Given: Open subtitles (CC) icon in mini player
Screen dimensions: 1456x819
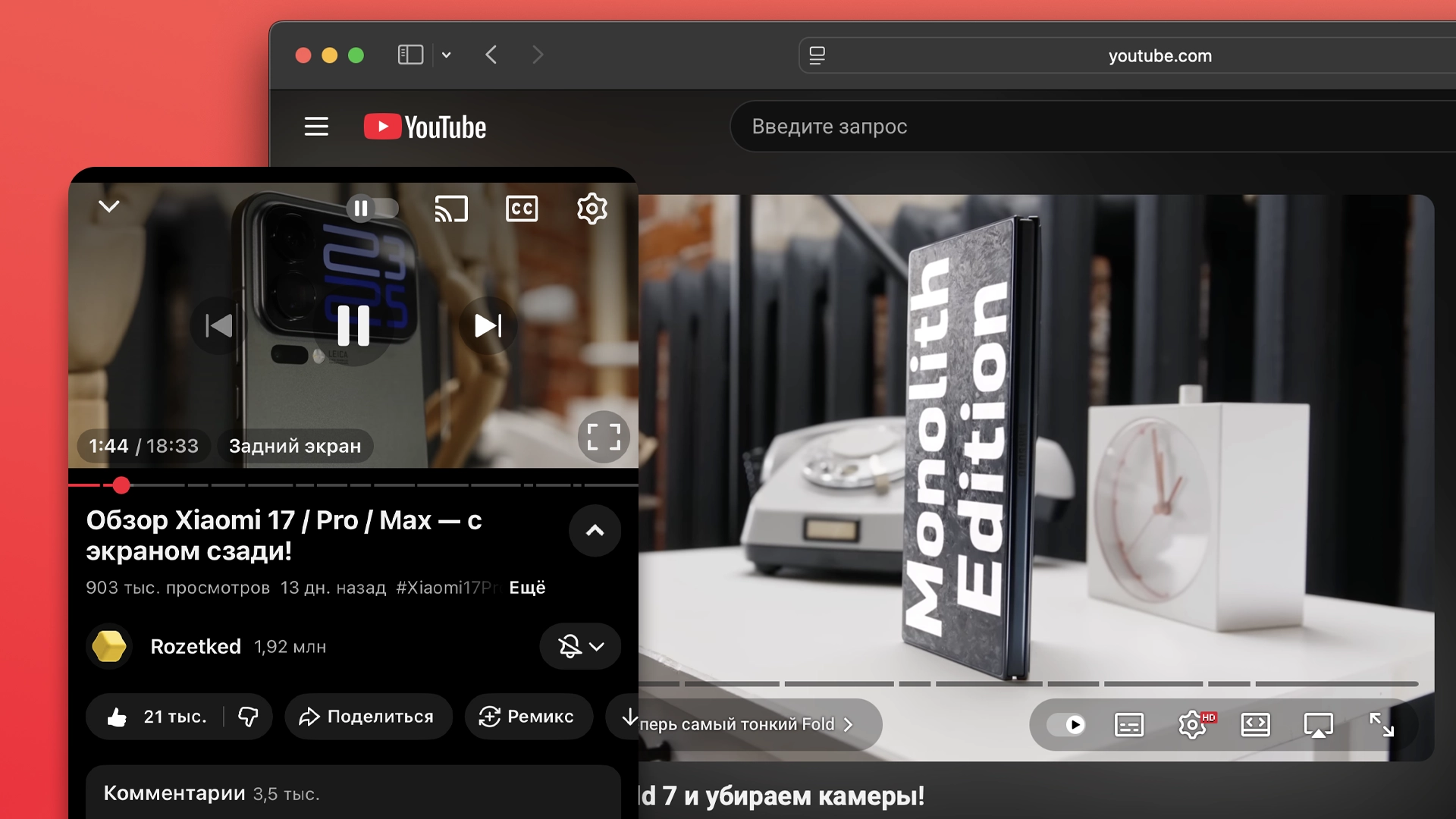Looking at the screenshot, I should 522,209.
